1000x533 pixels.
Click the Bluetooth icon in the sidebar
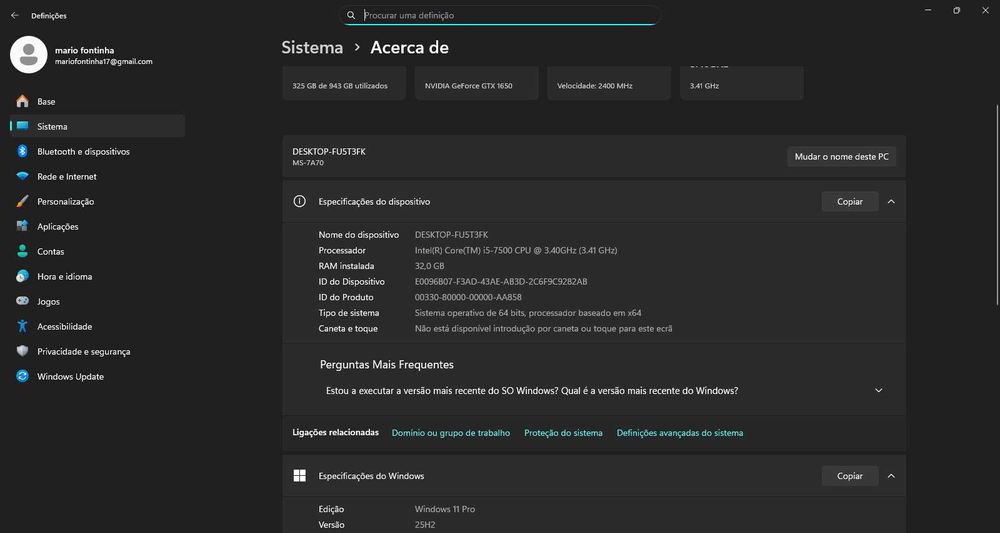(22, 151)
